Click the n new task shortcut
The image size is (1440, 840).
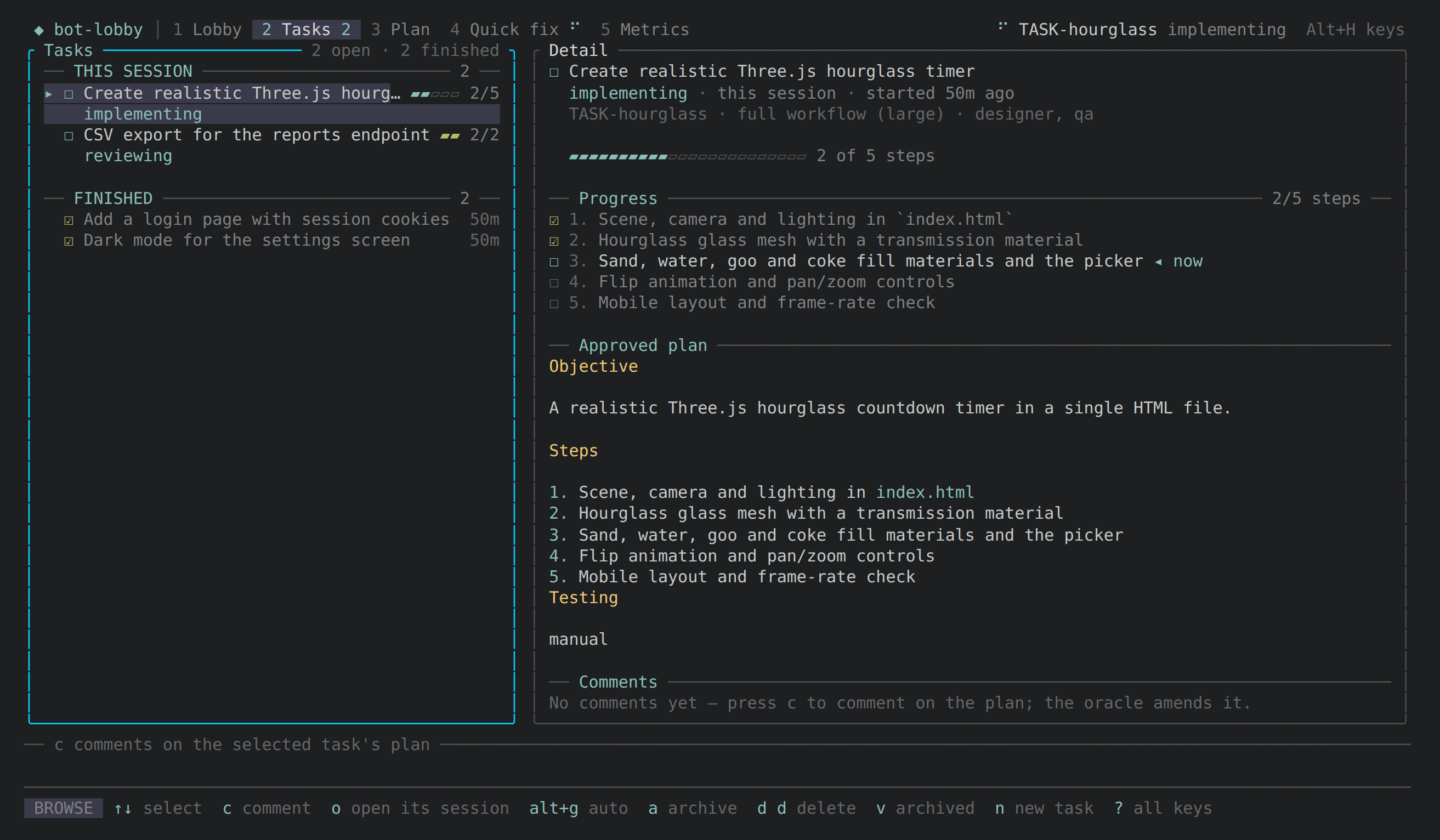tap(1044, 809)
